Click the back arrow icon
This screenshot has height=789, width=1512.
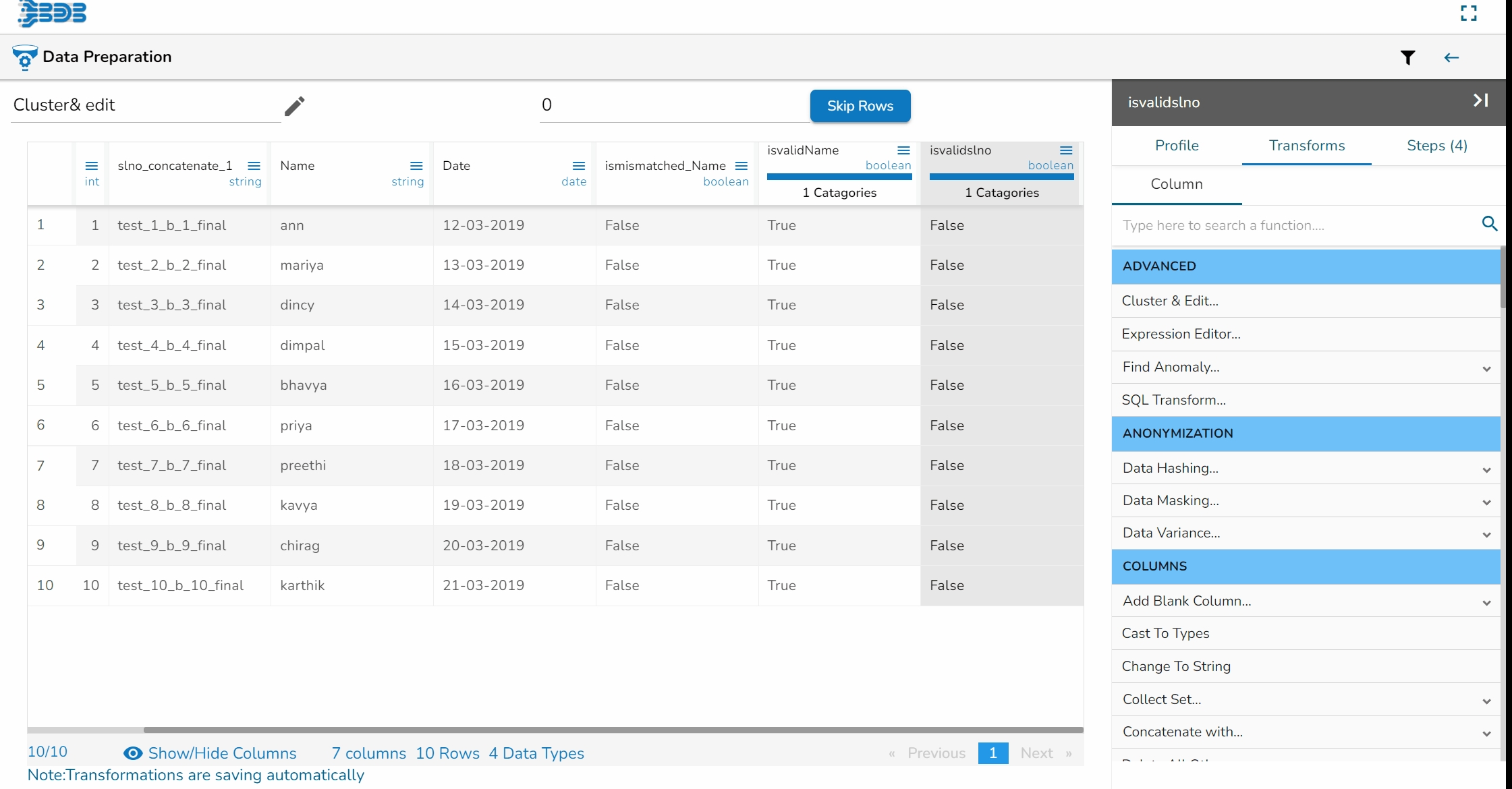[1451, 58]
